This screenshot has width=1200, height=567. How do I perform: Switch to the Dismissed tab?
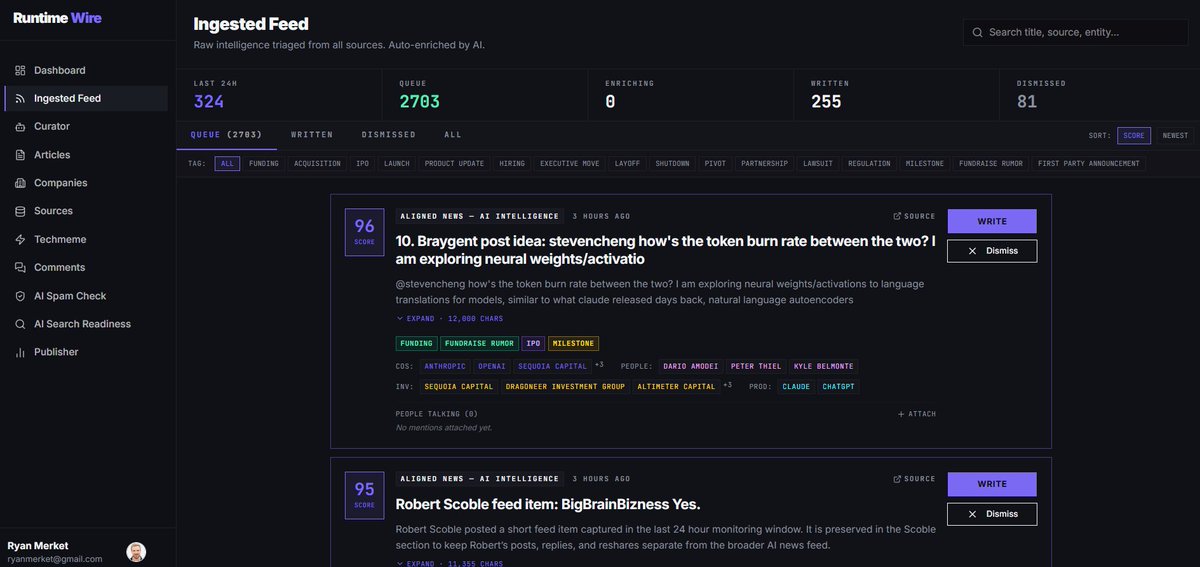point(388,134)
